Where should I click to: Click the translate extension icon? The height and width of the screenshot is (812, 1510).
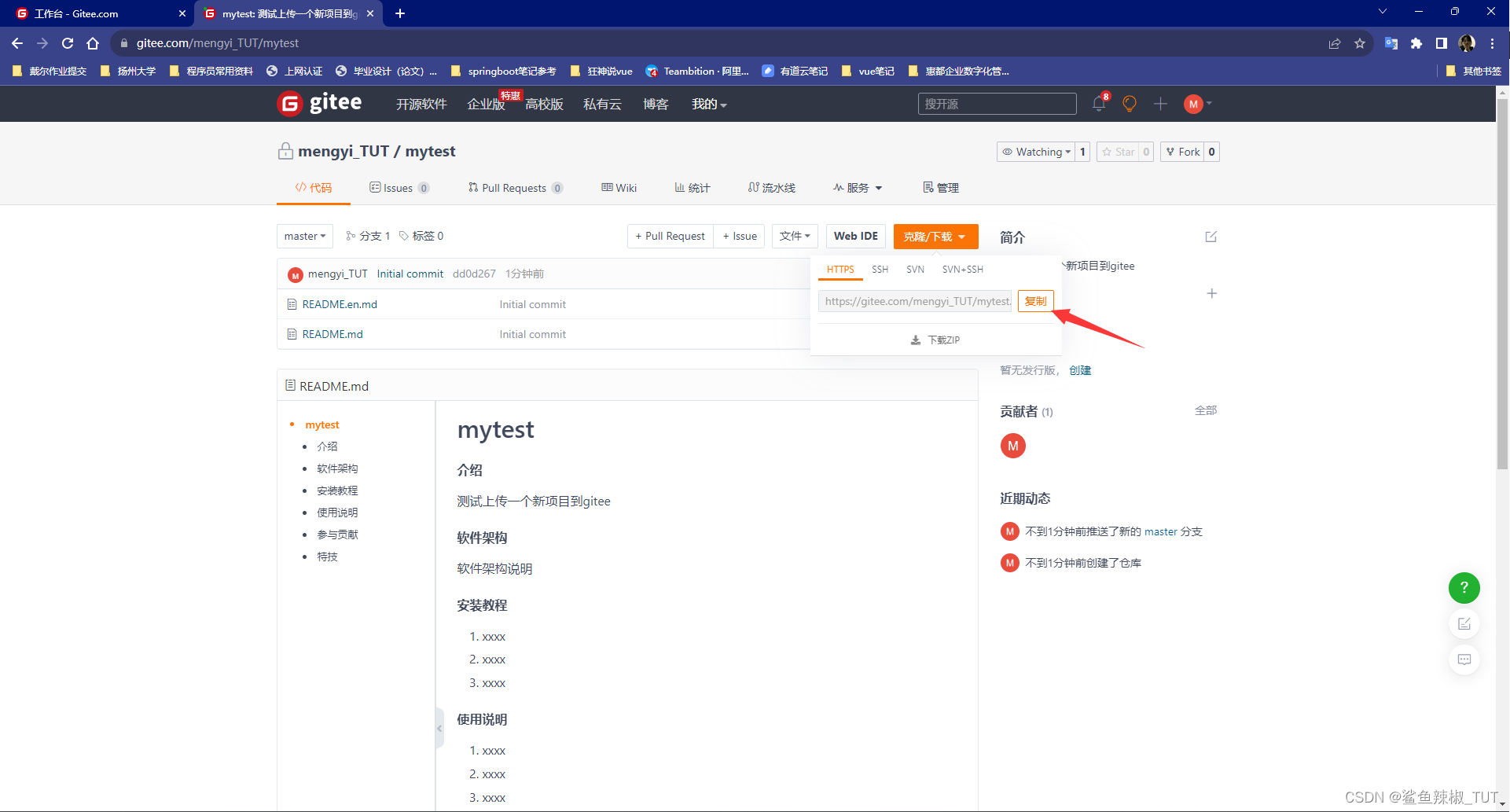(1391, 43)
